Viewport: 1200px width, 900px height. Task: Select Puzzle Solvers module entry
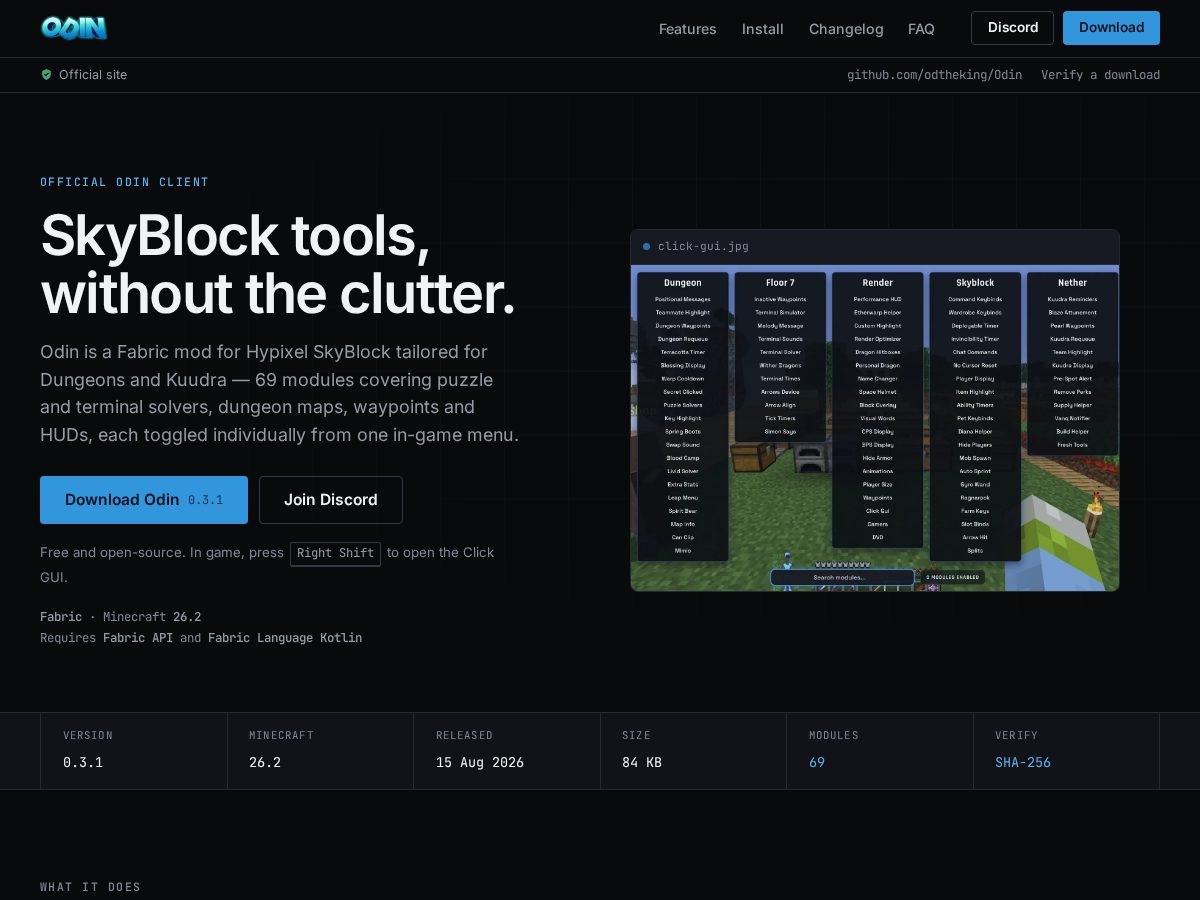coord(683,405)
